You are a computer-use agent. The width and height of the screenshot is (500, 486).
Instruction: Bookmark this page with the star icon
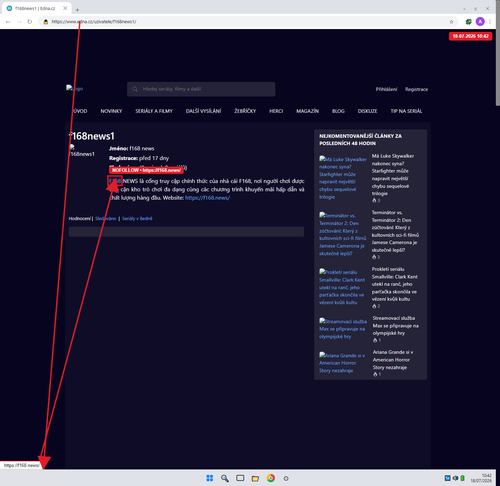pos(451,22)
